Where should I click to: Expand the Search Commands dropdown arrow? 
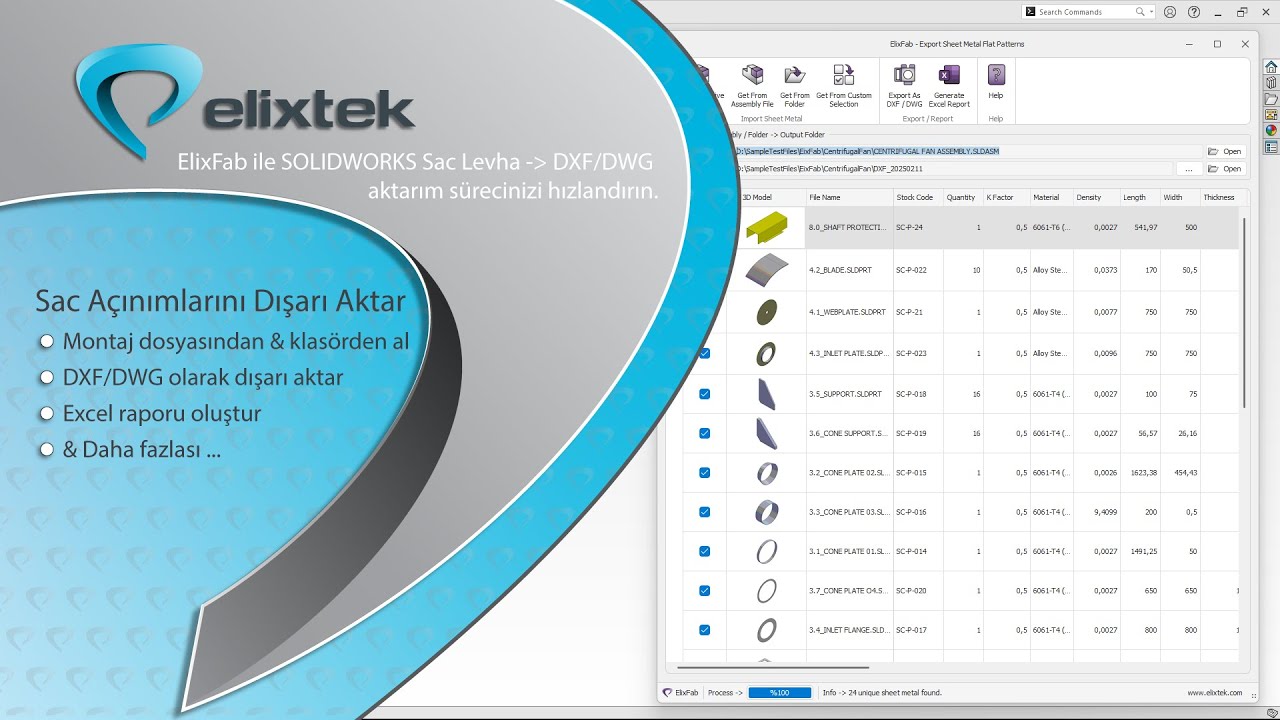(1151, 12)
